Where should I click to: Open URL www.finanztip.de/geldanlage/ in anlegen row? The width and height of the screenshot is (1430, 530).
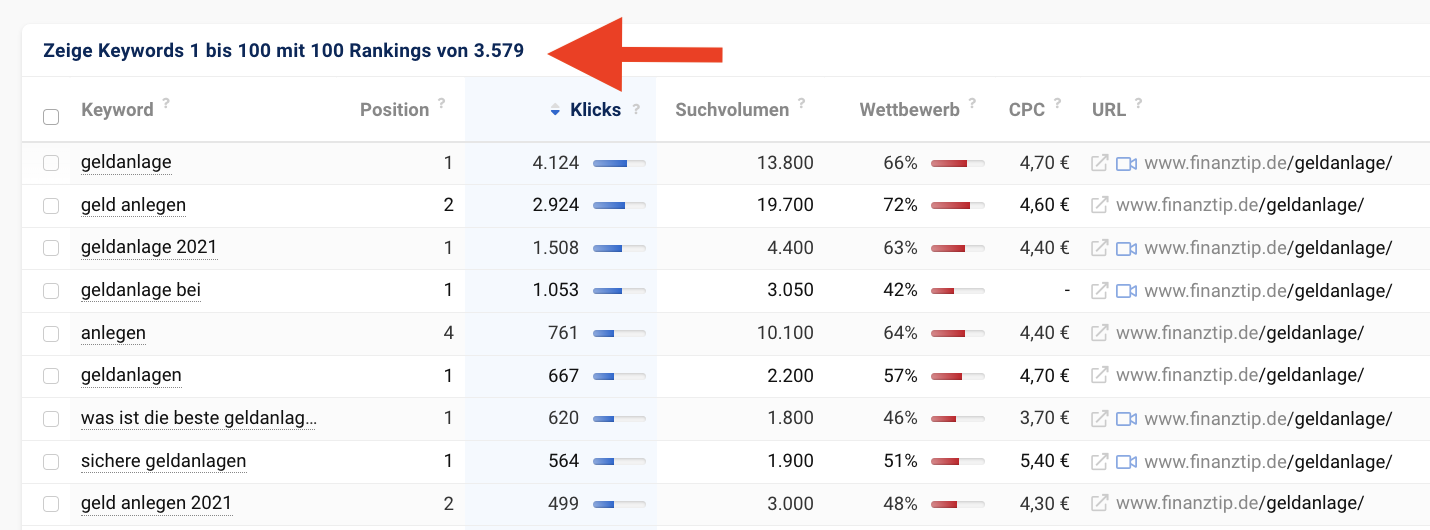1240,333
